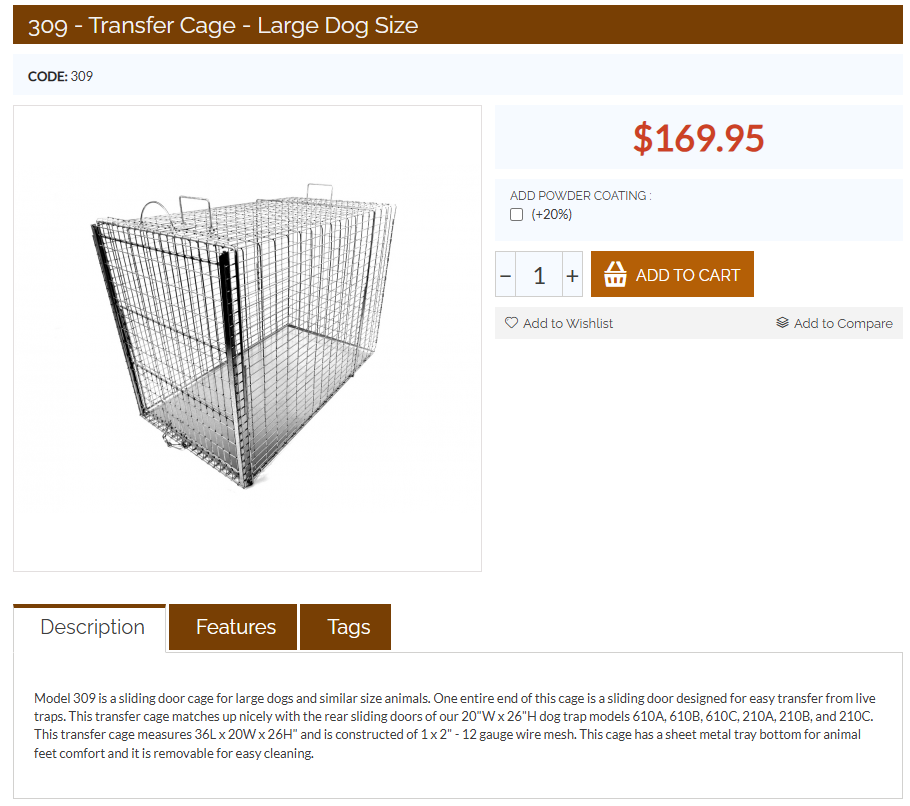This screenshot has height=806, width=910.
Task: Click the Add to Wishlist link
Action: (567, 323)
